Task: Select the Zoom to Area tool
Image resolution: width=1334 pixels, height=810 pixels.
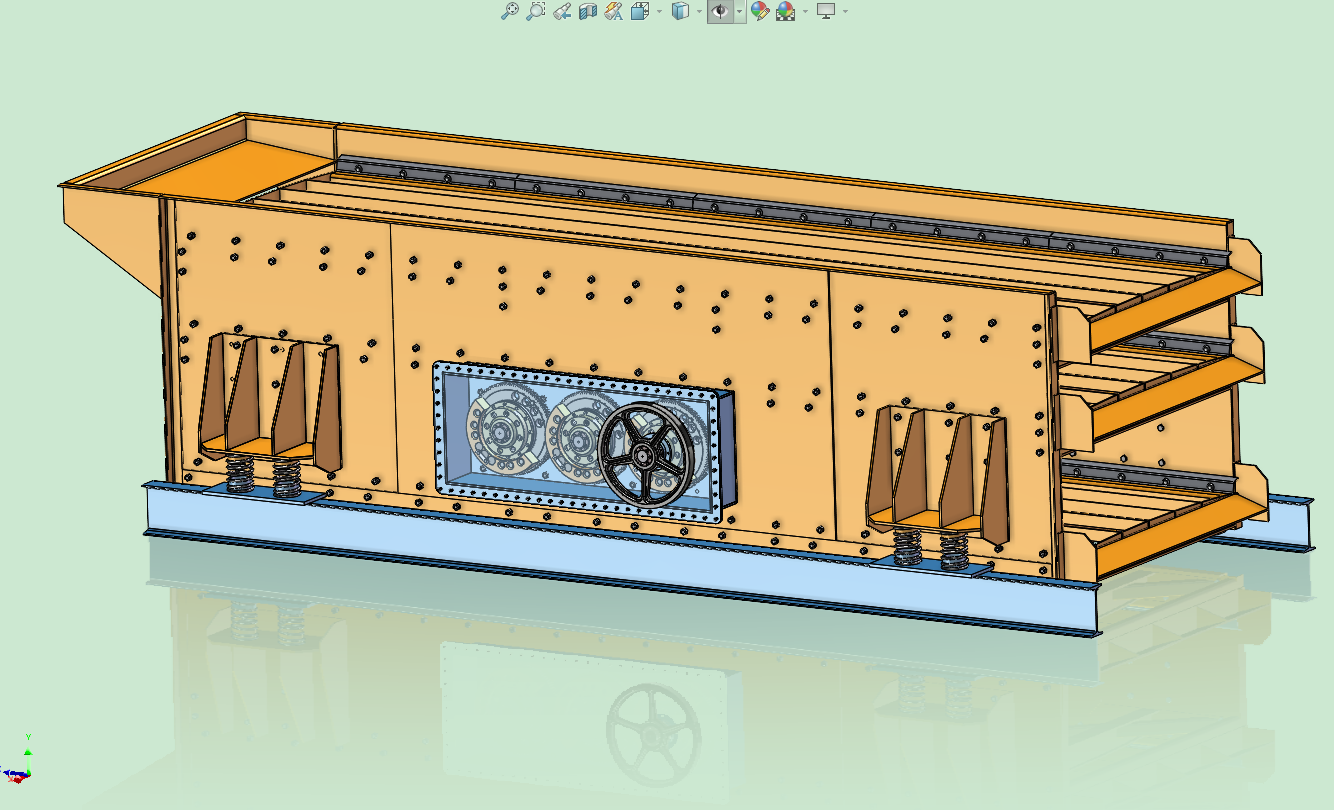Action: click(536, 11)
